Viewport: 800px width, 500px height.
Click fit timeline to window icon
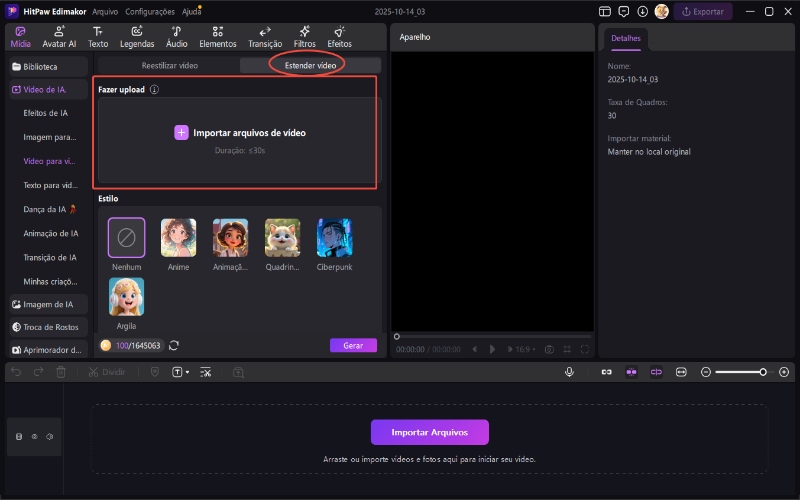tap(681, 372)
